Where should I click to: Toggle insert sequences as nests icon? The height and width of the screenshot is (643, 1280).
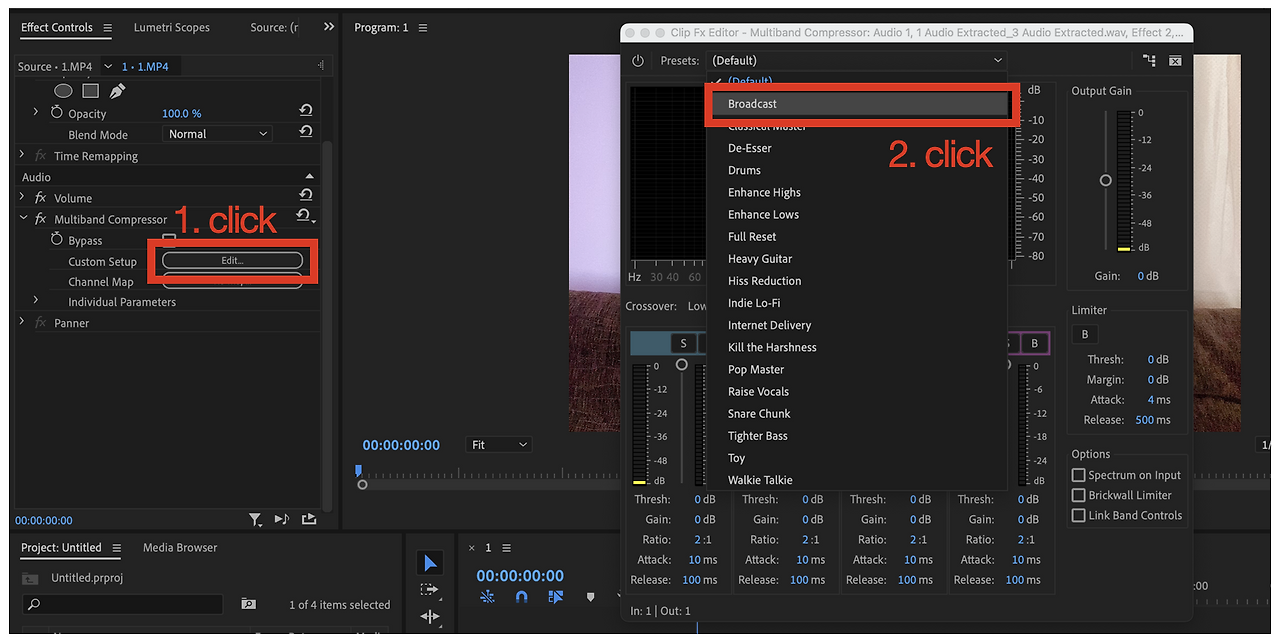point(487,596)
